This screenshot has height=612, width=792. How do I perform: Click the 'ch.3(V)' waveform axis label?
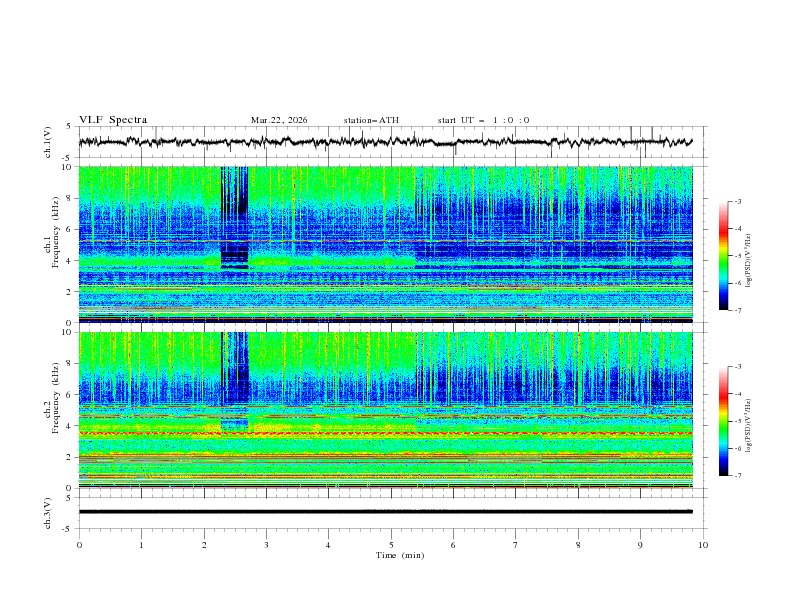pos(48,513)
